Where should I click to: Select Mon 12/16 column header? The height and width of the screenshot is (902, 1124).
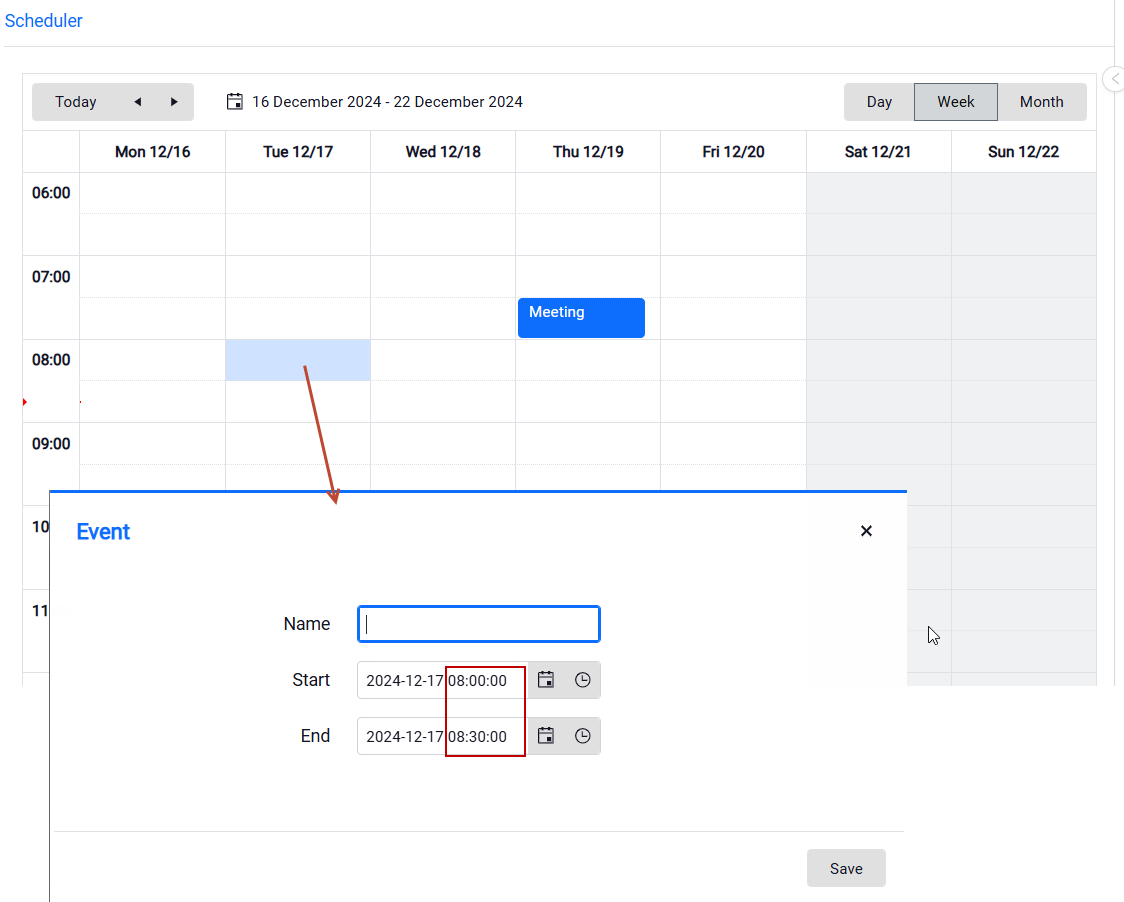tap(153, 152)
